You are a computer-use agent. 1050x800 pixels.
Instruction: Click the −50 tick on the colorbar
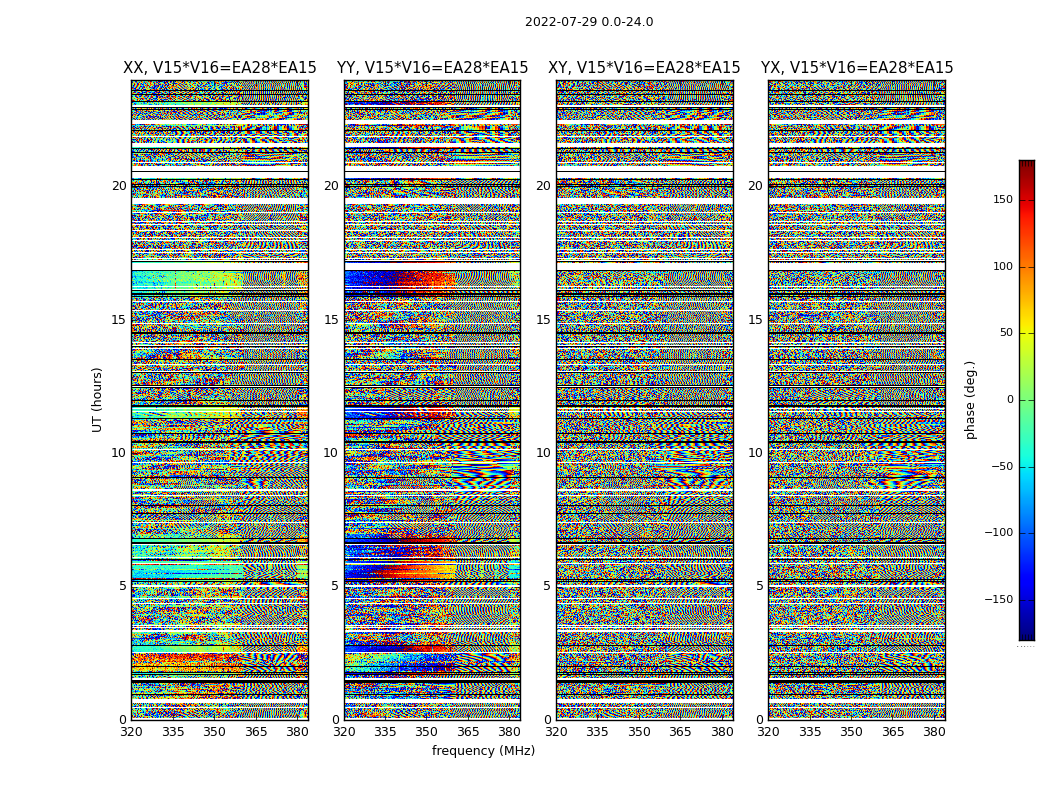click(x=1002, y=466)
